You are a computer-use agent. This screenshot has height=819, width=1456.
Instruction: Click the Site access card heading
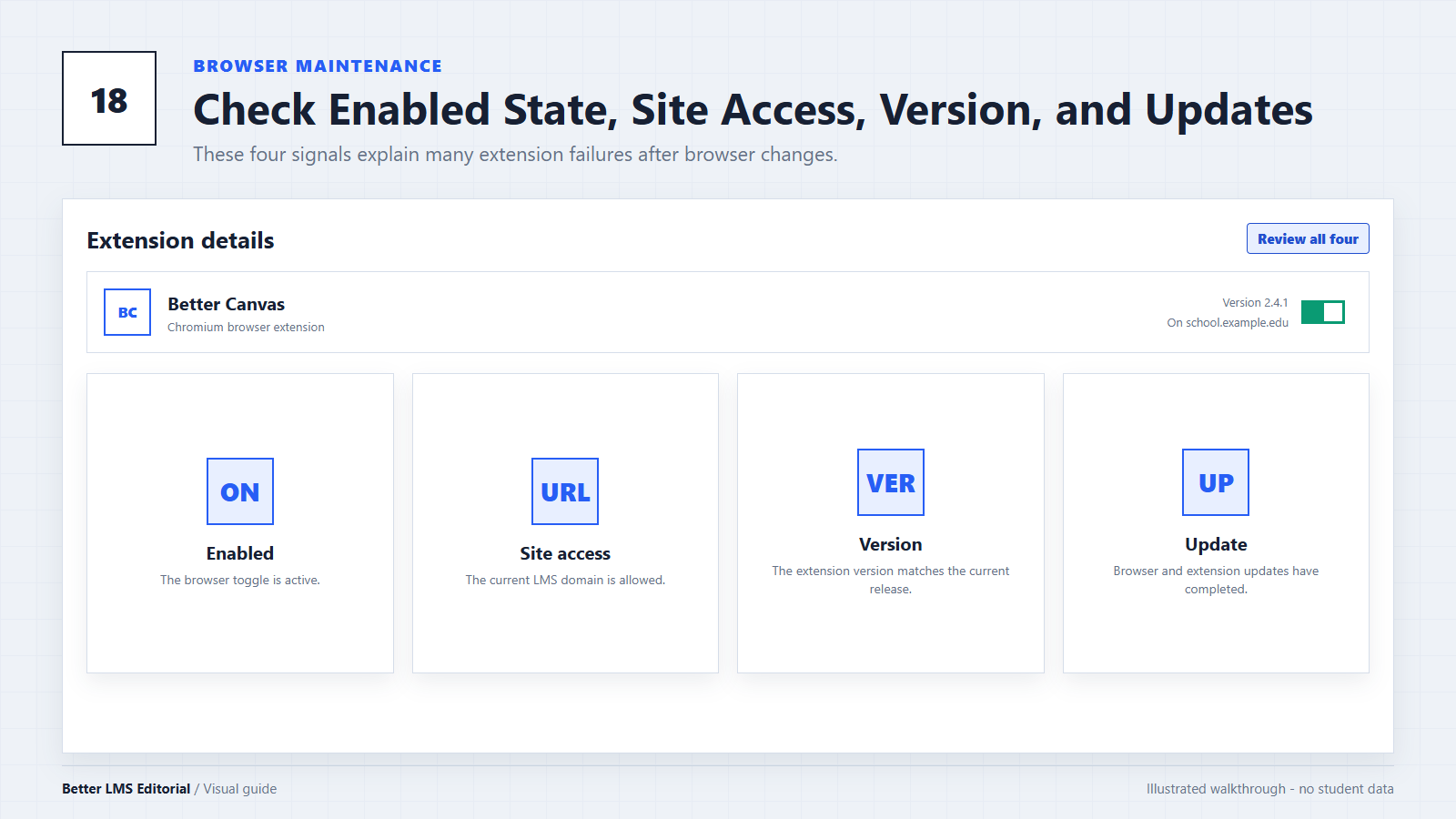pyautogui.click(x=565, y=553)
